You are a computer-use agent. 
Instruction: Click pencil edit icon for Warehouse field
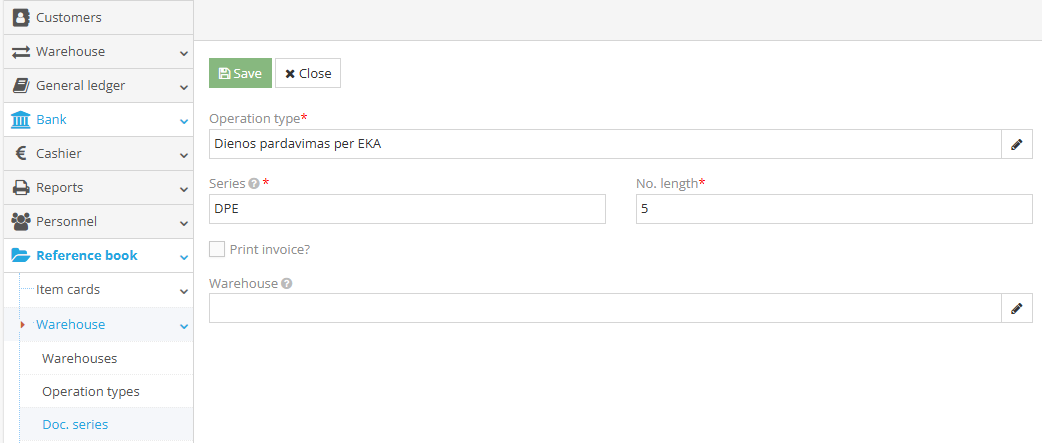click(1016, 308)
